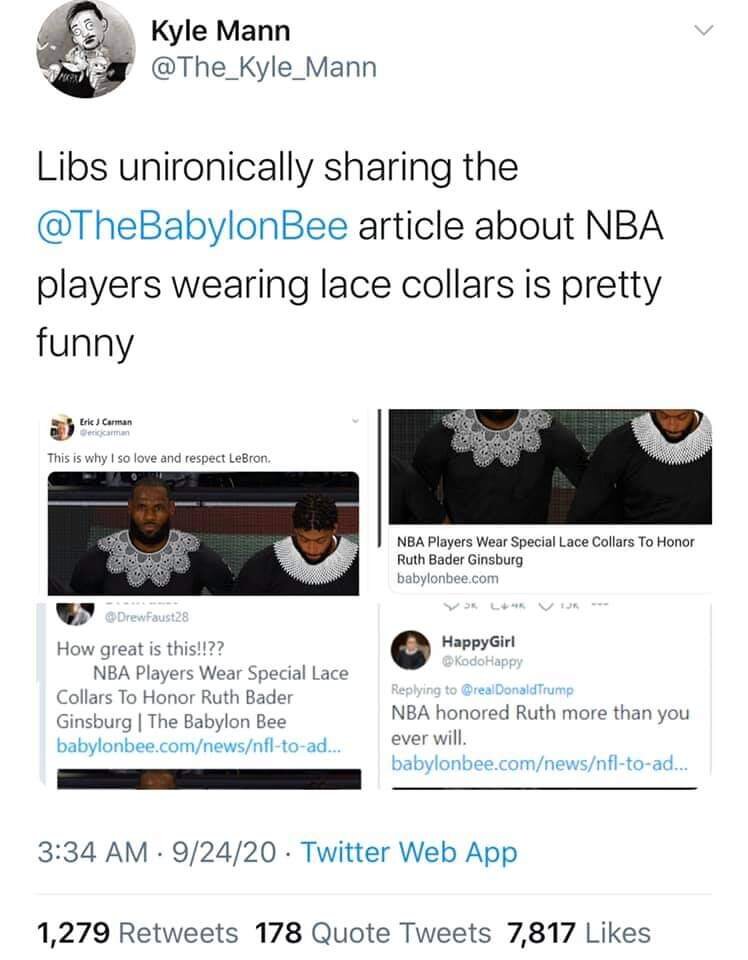
Task: Expand the tweet options chevron
Action: coord(705,30)
